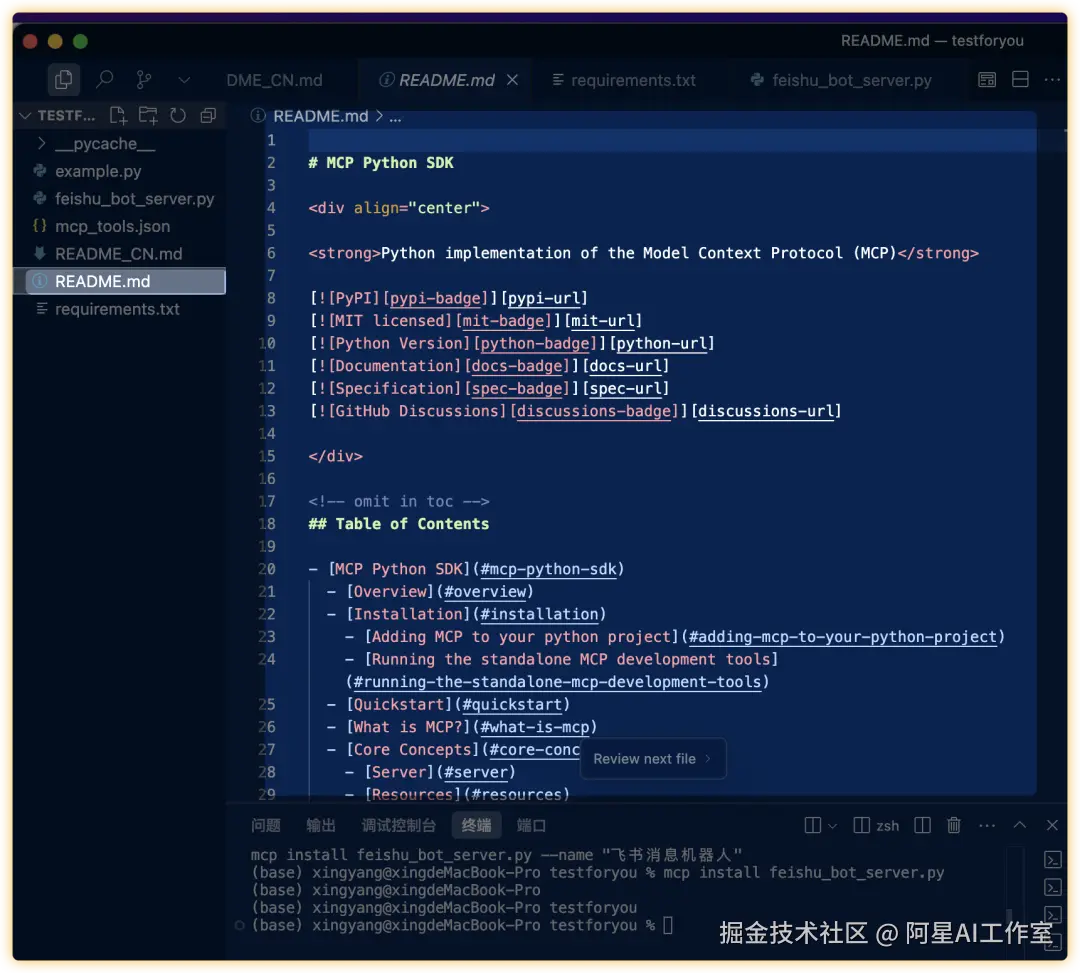Create a new folder in explorer
This screenshot has height=973, width=1080.
coord(148,116)
